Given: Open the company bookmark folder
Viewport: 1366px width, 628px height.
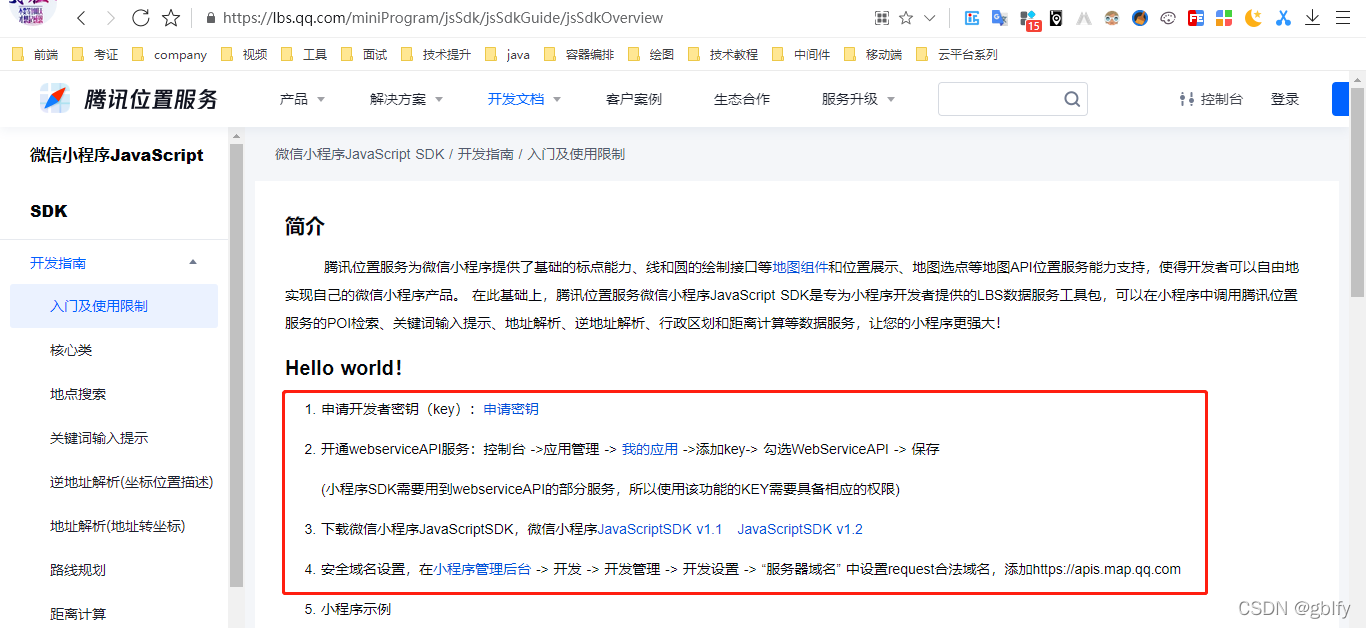Looking at the screenshot, I should 169,54.
